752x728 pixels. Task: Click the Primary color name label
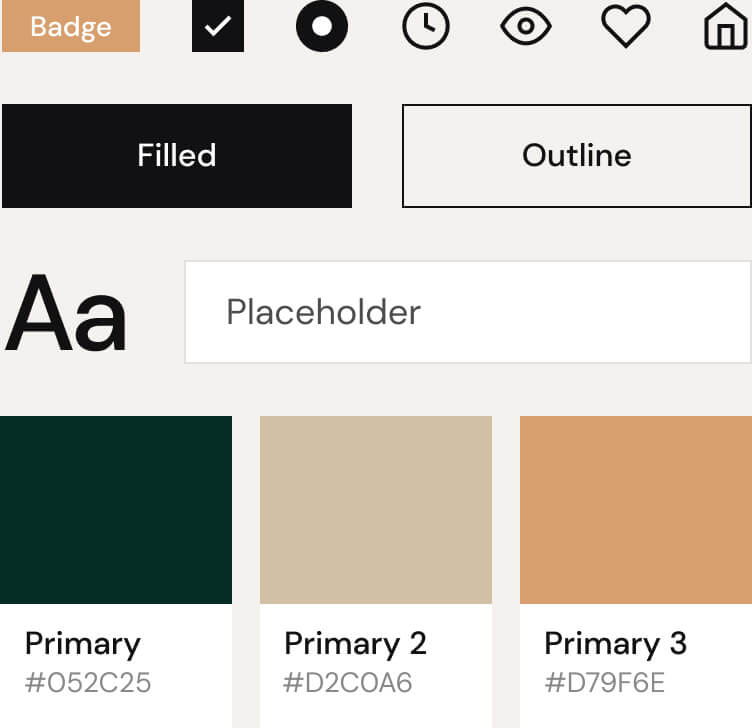[x=83, y=643]
